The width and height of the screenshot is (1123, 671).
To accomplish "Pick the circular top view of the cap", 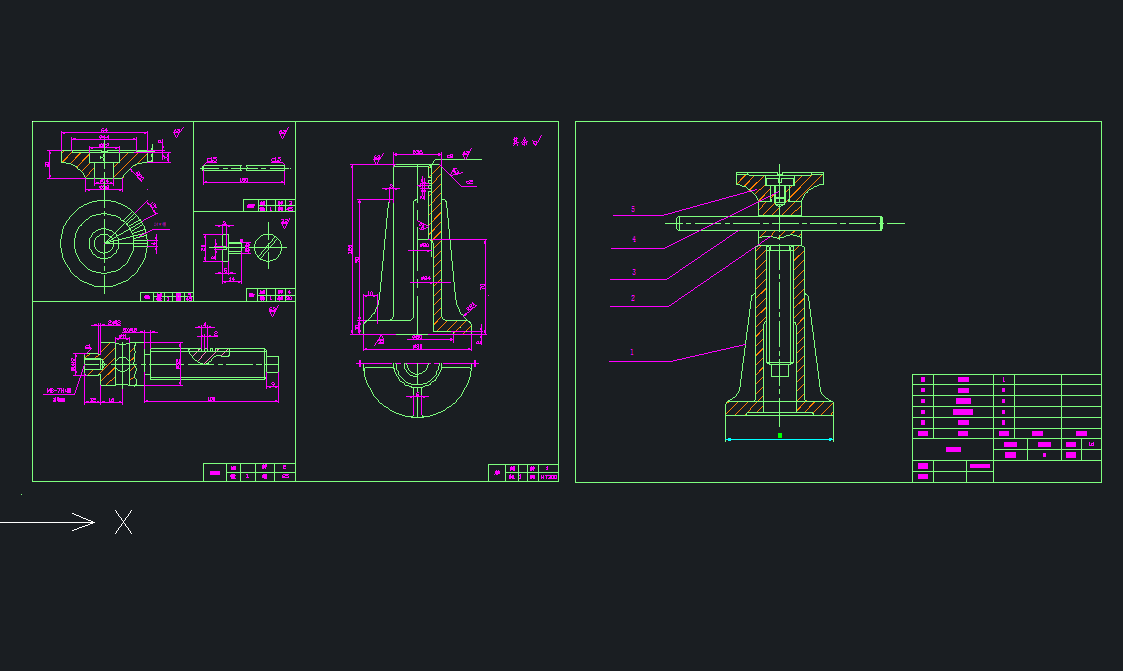I will 105,243.
